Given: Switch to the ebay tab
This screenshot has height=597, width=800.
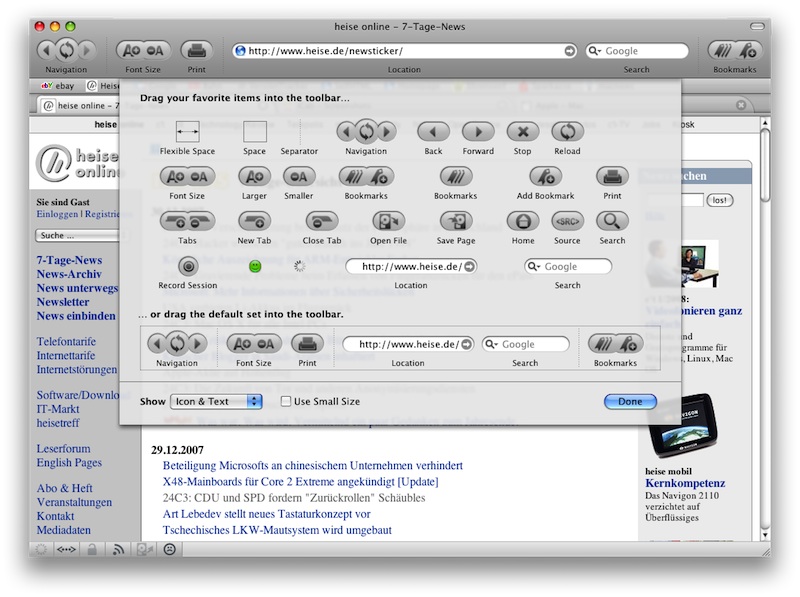Looking at the screenshot, I should 59,87.
